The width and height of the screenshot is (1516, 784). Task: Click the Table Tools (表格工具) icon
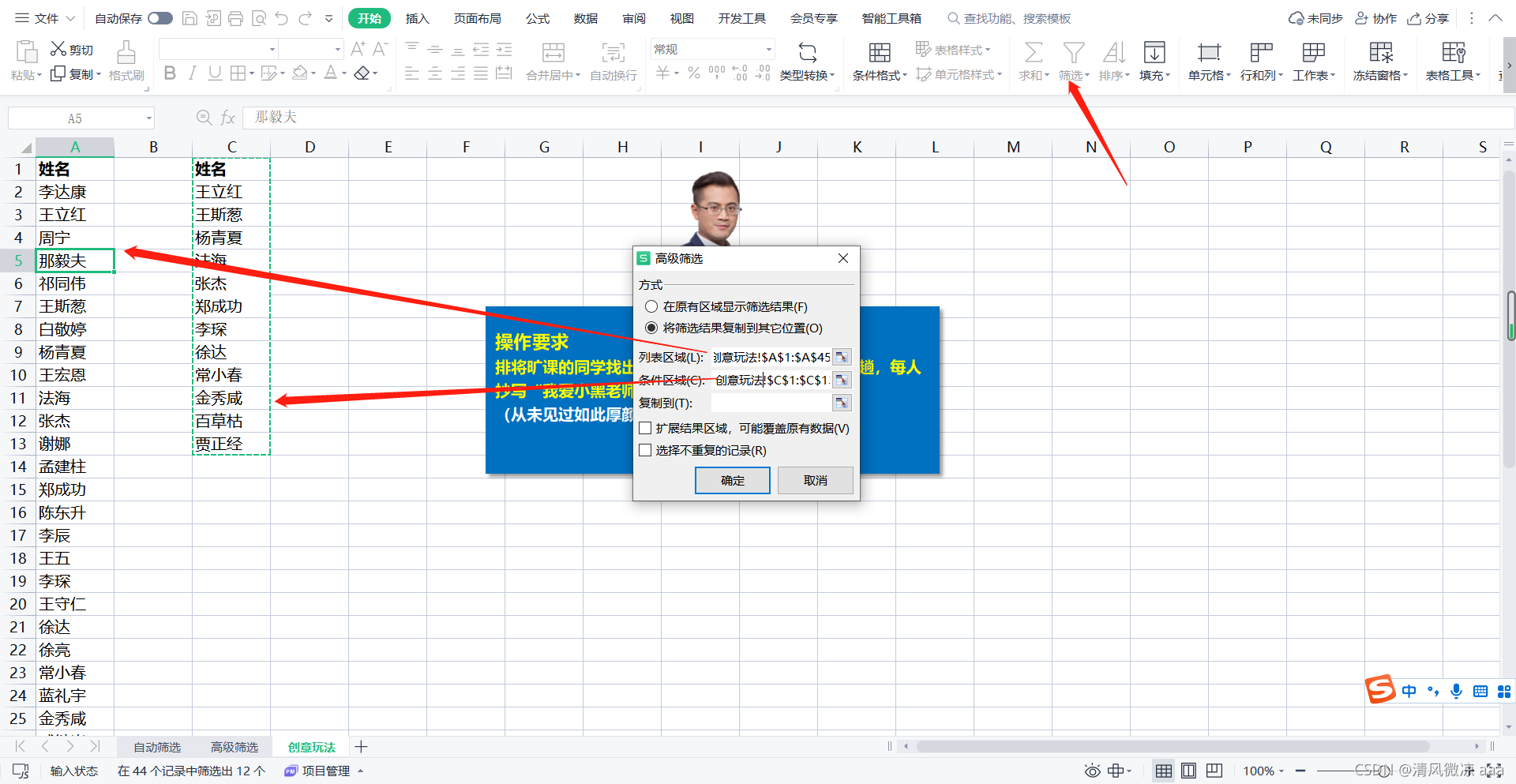click(x=1453, y=52)
